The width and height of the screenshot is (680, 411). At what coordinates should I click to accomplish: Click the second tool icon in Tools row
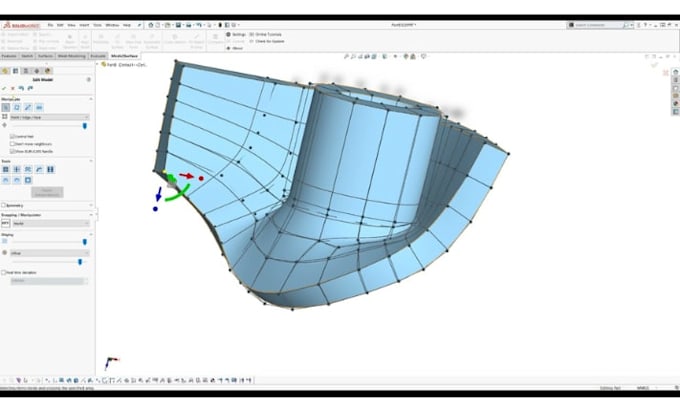tap(17, 170)
